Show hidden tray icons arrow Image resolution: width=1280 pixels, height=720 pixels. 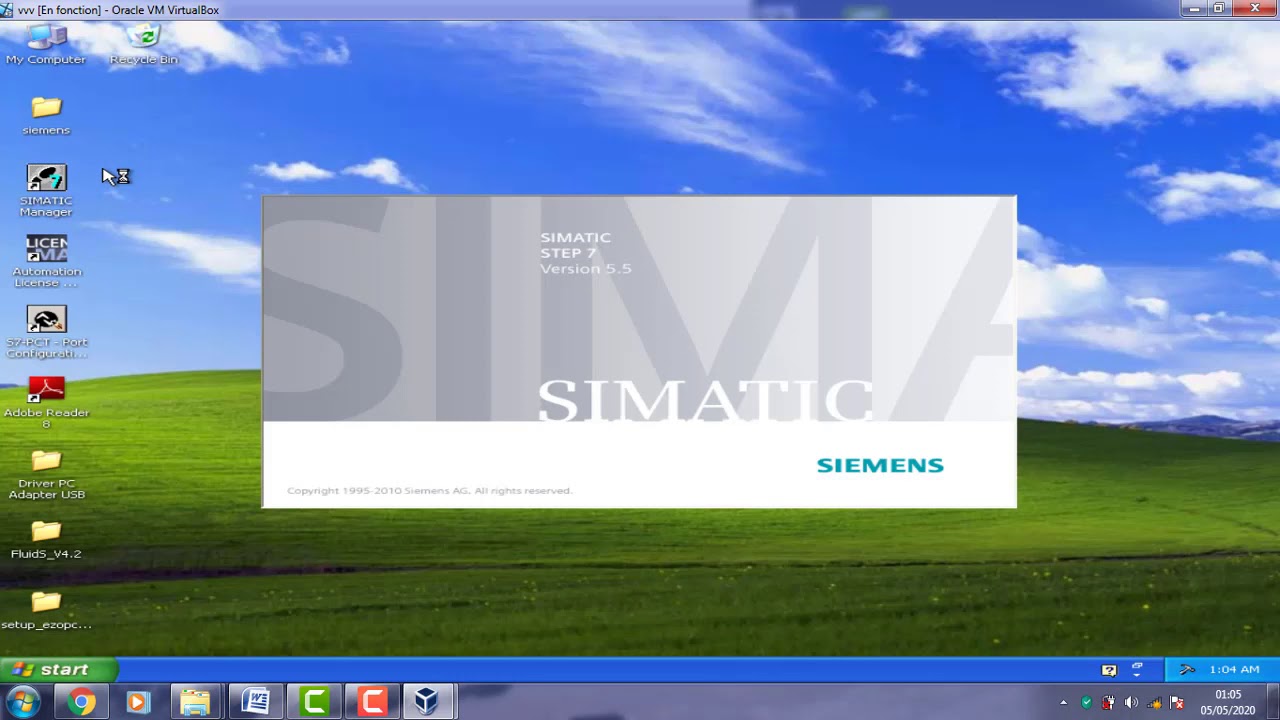click(1063, 703)
